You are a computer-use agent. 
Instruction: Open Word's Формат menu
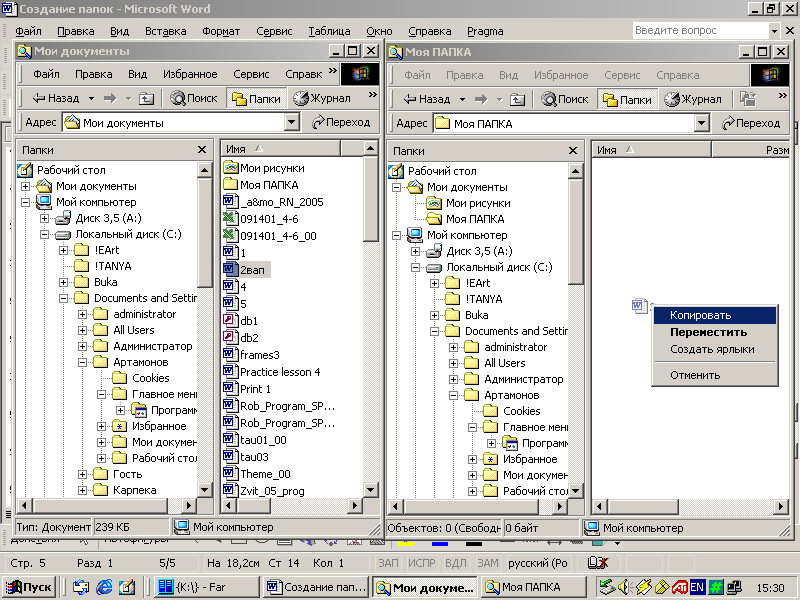220,31
